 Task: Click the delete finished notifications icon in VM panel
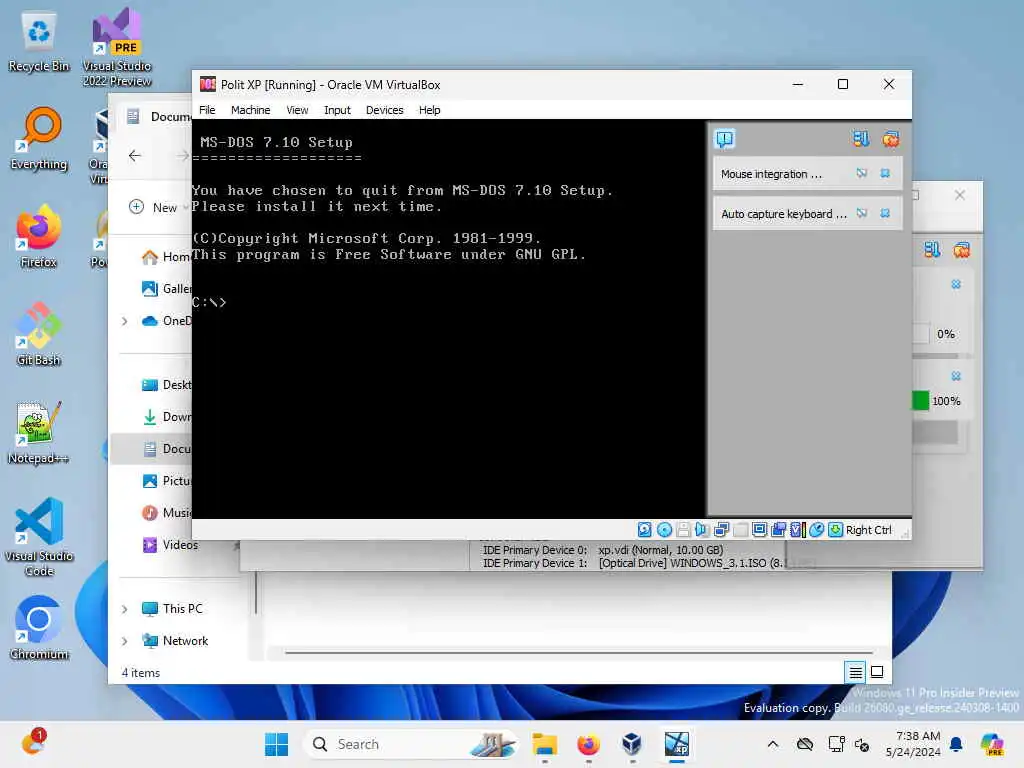click(891, 138)
